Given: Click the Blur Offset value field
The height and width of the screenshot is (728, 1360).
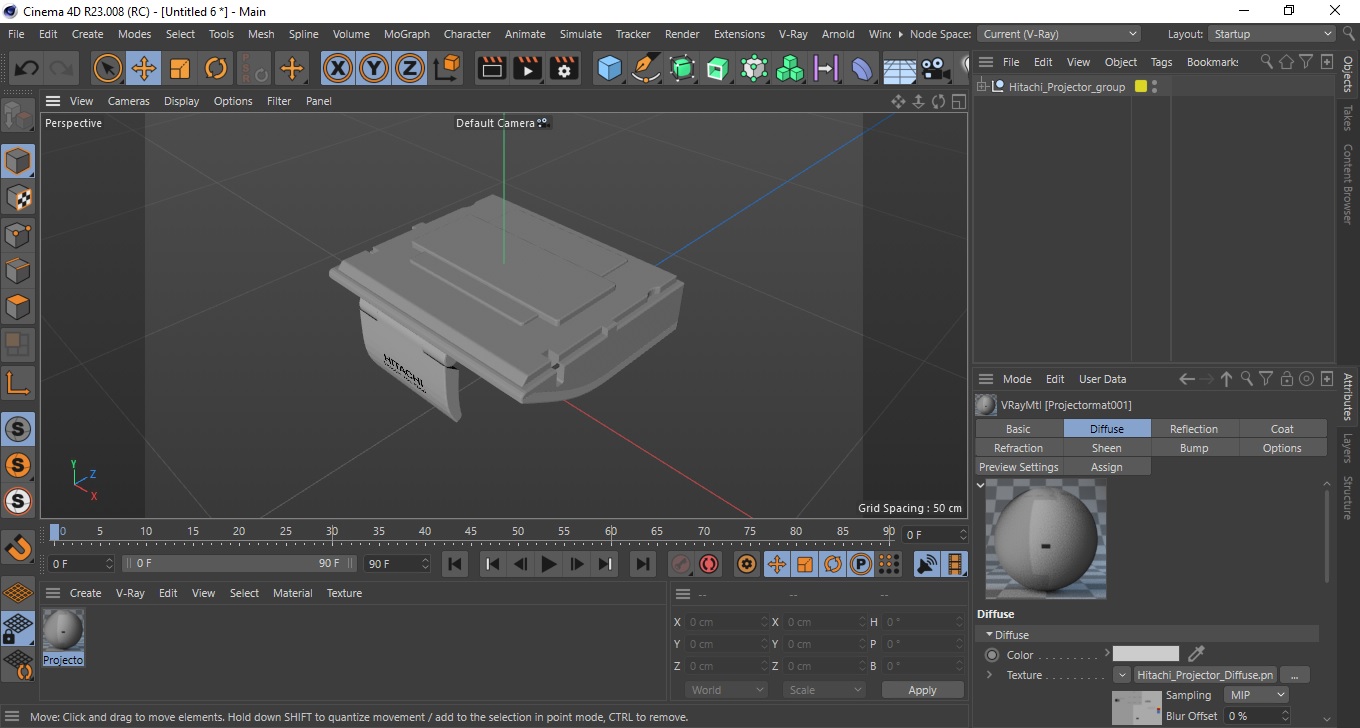Looking at the screenshot, I should 1255,716.
